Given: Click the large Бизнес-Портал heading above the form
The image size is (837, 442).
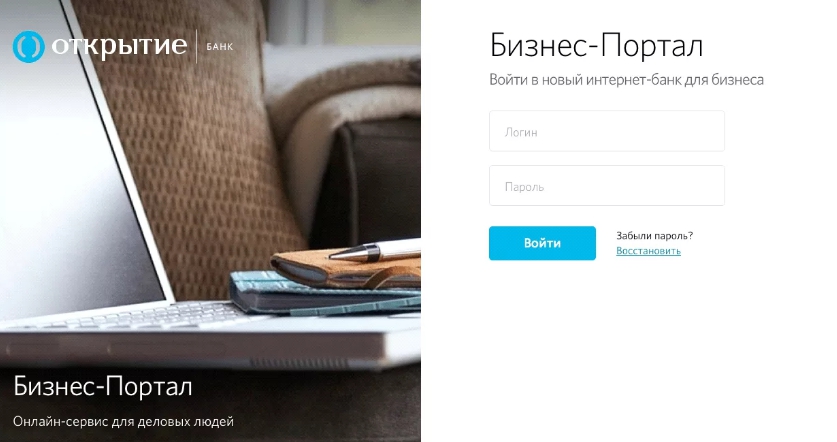Looking at the screenshot, I should [x=596, y=45].
